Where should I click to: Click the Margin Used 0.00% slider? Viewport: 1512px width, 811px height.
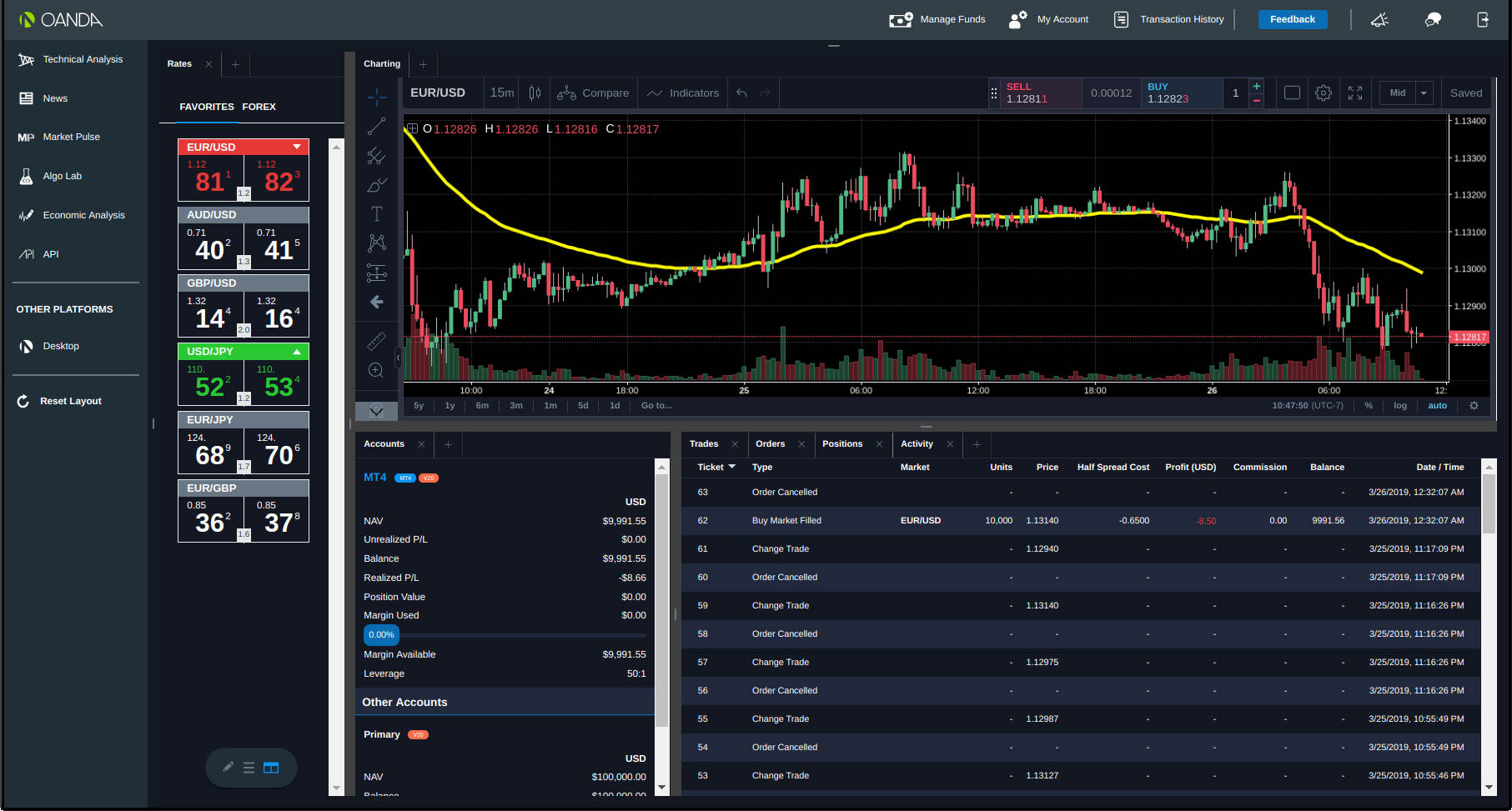click(x=381, y=635)
